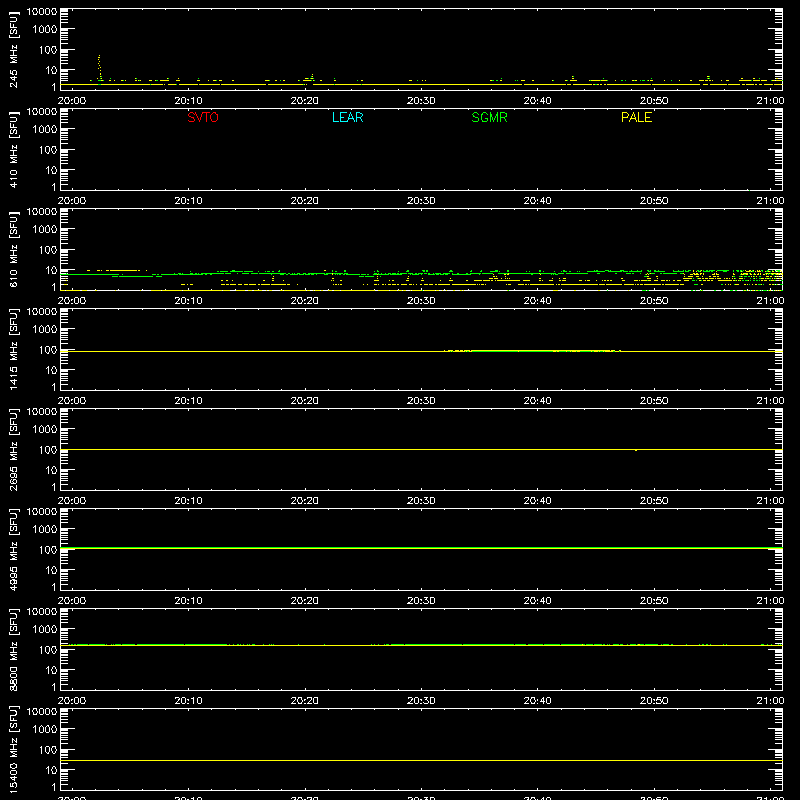Image resolution: width=800 pixels, height=800 pixels.
Task: Click the 1000 tick label on 410 MHz axis
Action: point(45,130)
